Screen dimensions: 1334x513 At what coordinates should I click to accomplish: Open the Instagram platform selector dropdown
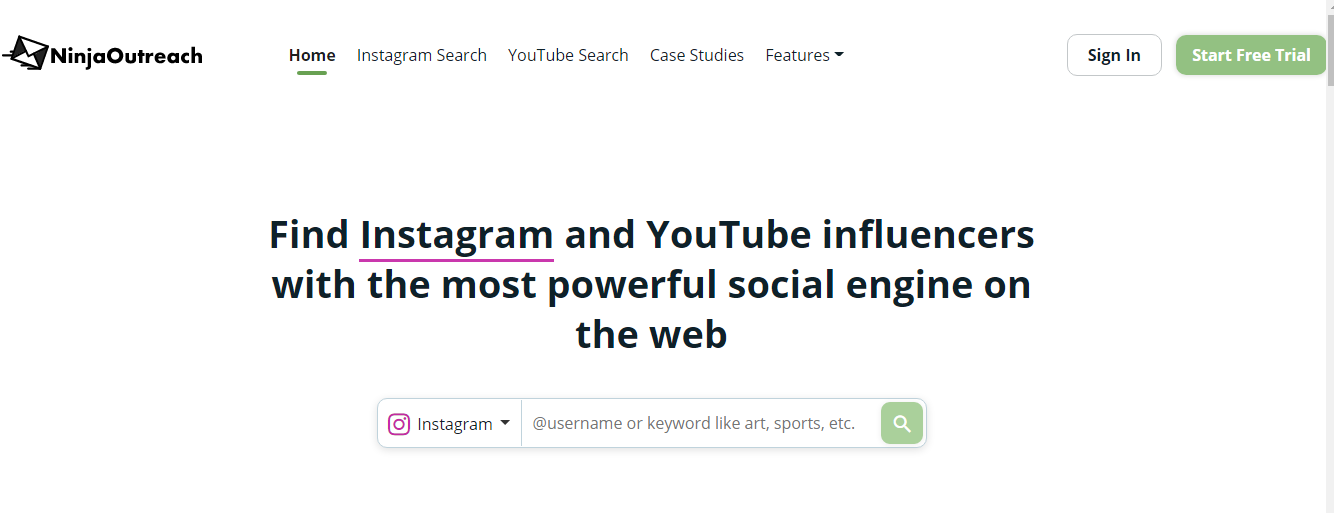[450, 423]
